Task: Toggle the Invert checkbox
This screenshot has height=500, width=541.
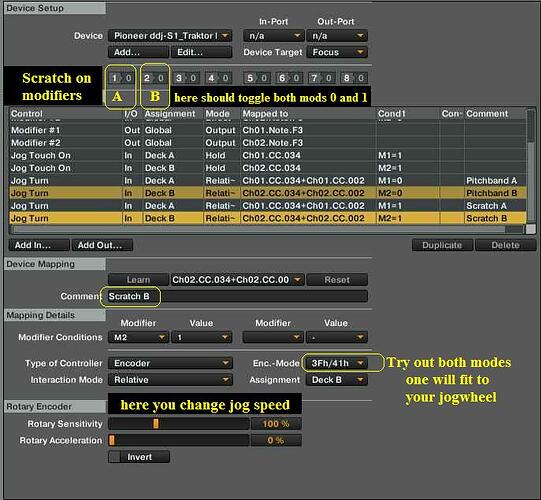Action: (114, 457)
